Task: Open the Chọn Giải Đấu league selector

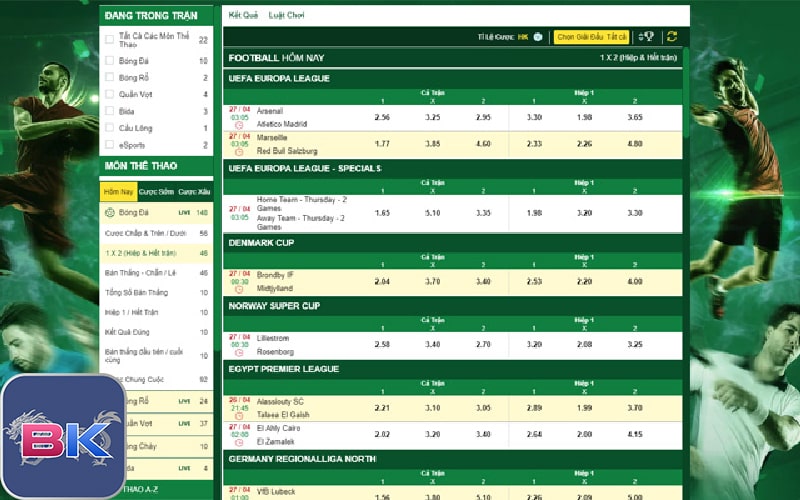Action: tap(591, 37)
